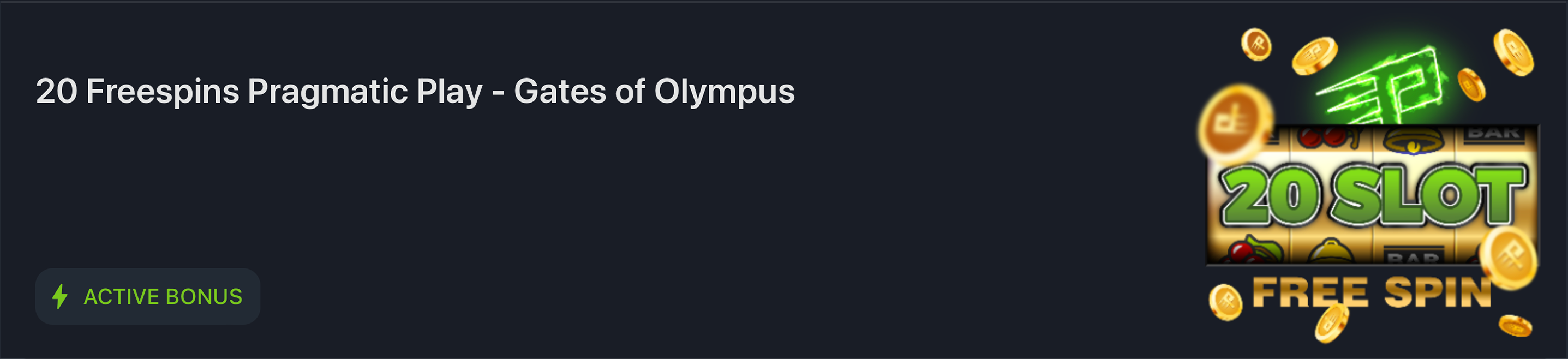Click the small coin at the top-left of the promo image
Screen dimensions: 1568x359
(1256, 44)
